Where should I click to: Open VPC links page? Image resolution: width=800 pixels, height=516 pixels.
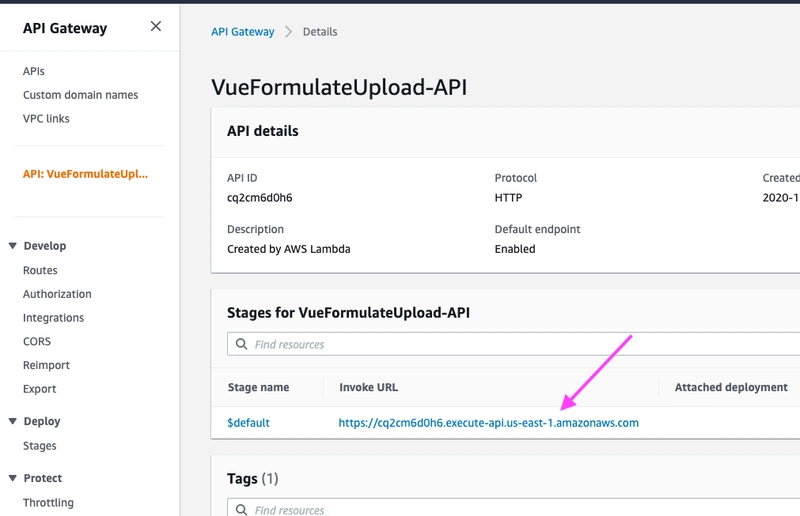tap(46, 118)
